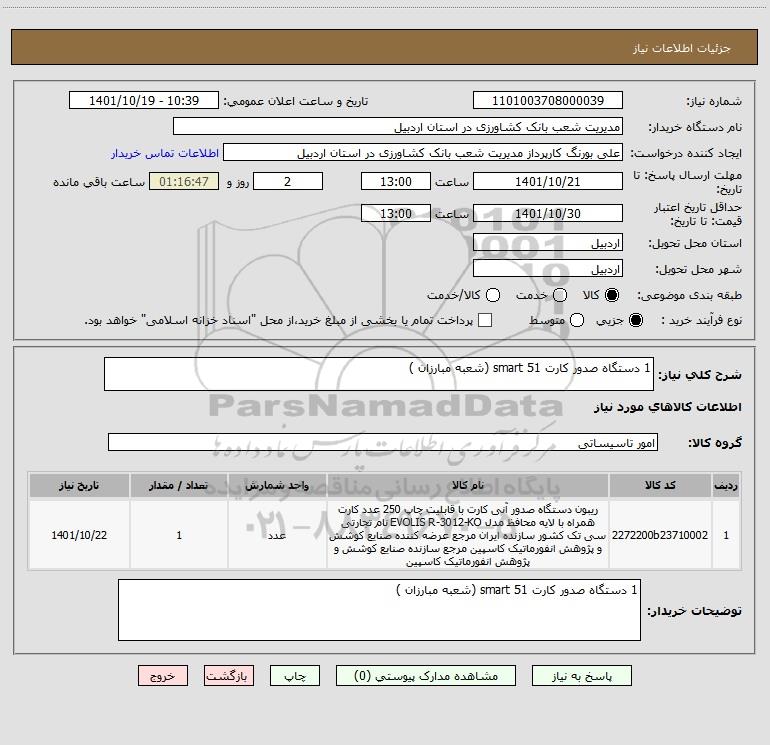This screenshot has width=770, height=745.
Task: Click the اطلاعات کالاهای مورد نیاز heading
Action: pyautogui.click(x=667, y=407)
